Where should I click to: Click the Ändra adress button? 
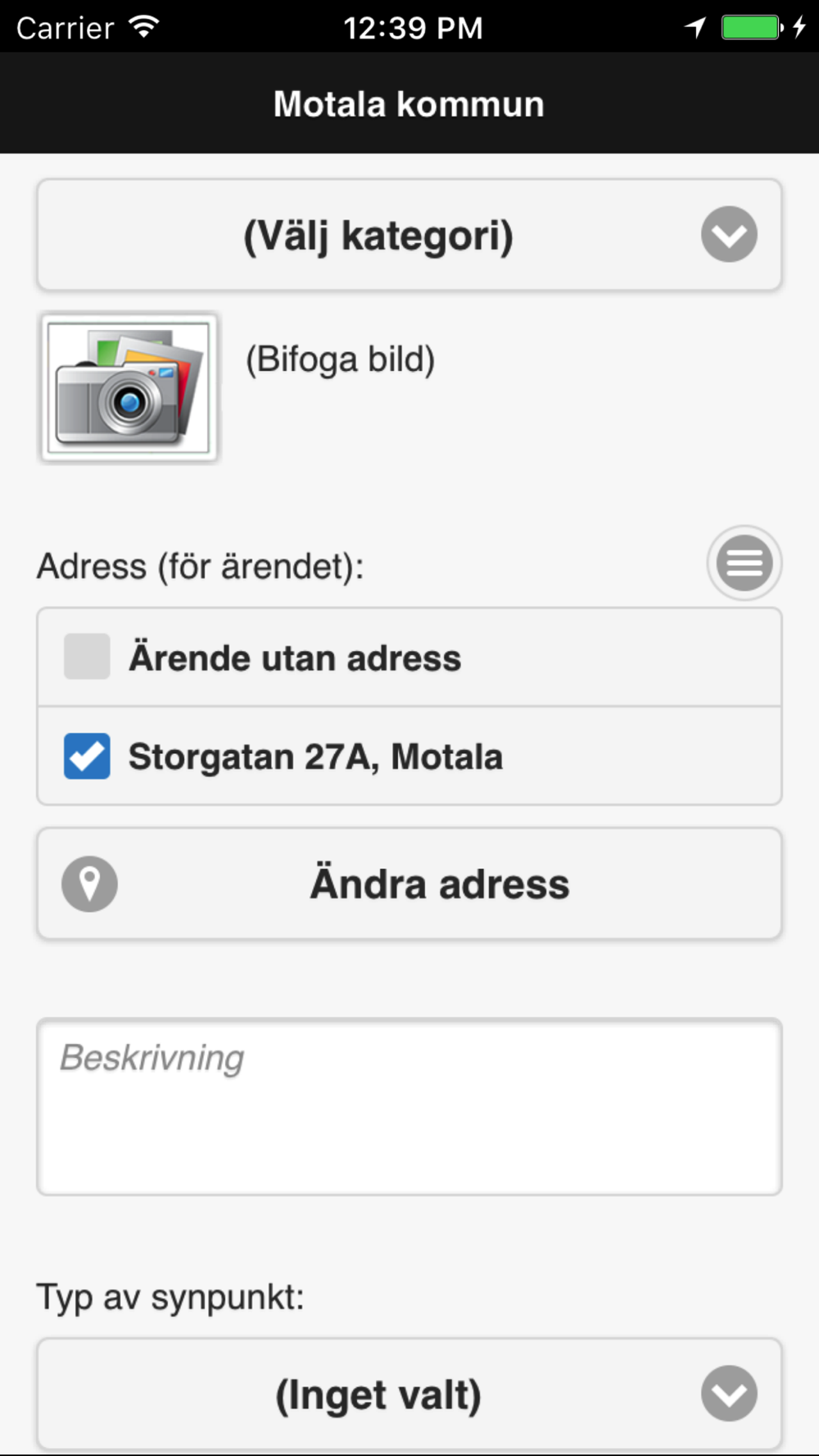[x=409, y=884]
